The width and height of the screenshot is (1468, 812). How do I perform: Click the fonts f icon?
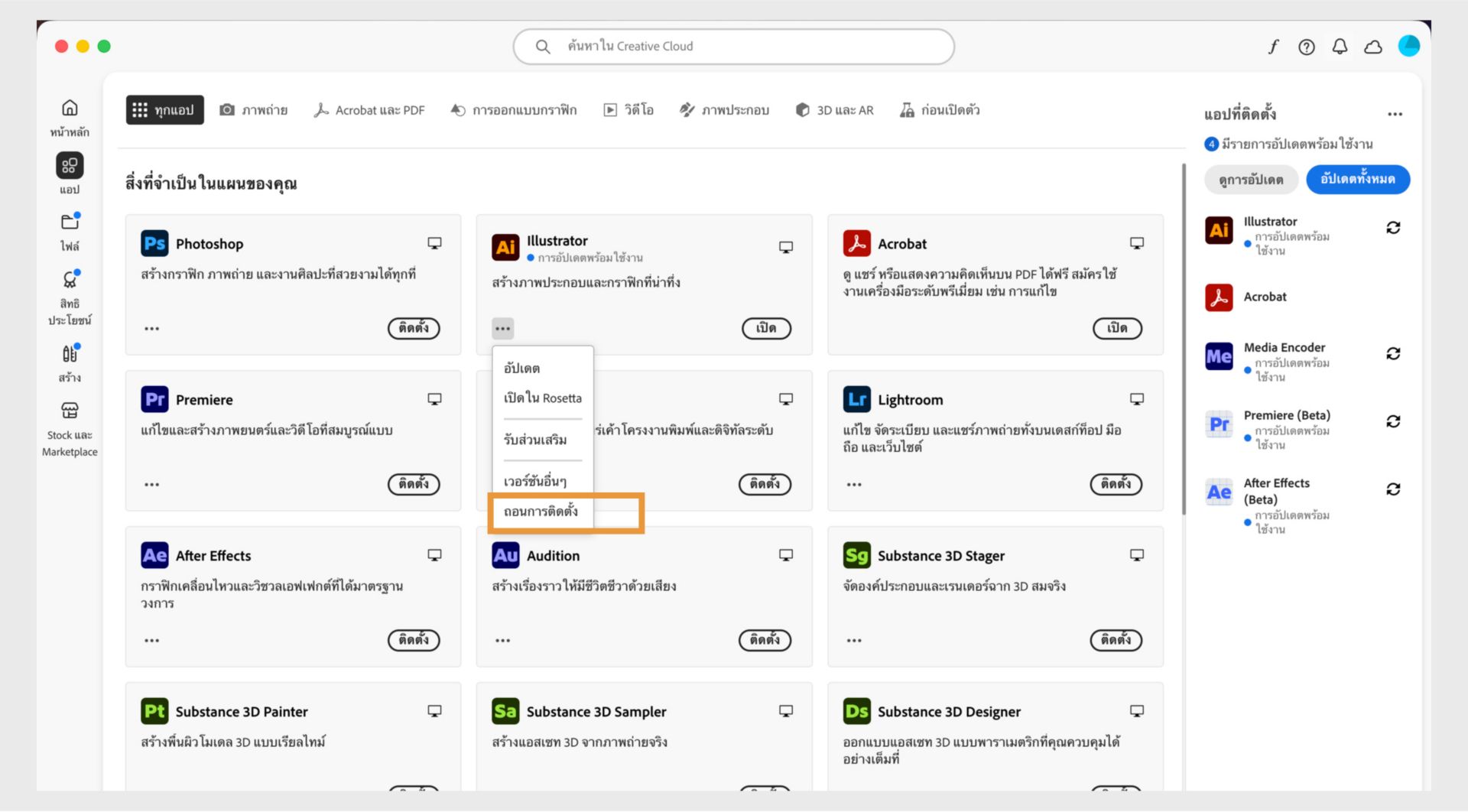coord(1273,47)
